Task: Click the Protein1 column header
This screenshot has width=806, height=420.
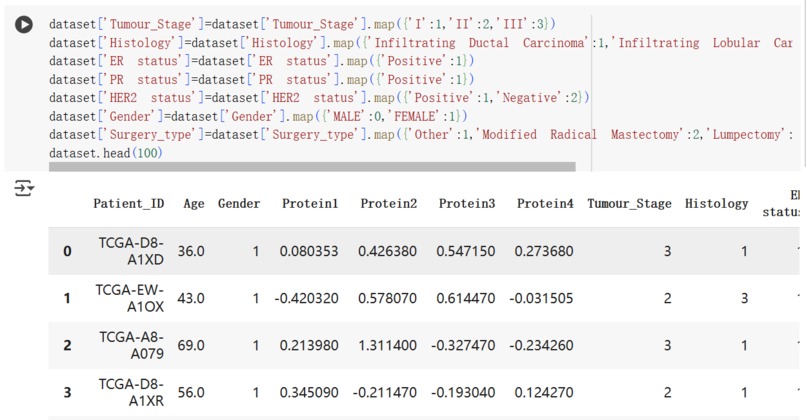Action: [x=310, y=204]
